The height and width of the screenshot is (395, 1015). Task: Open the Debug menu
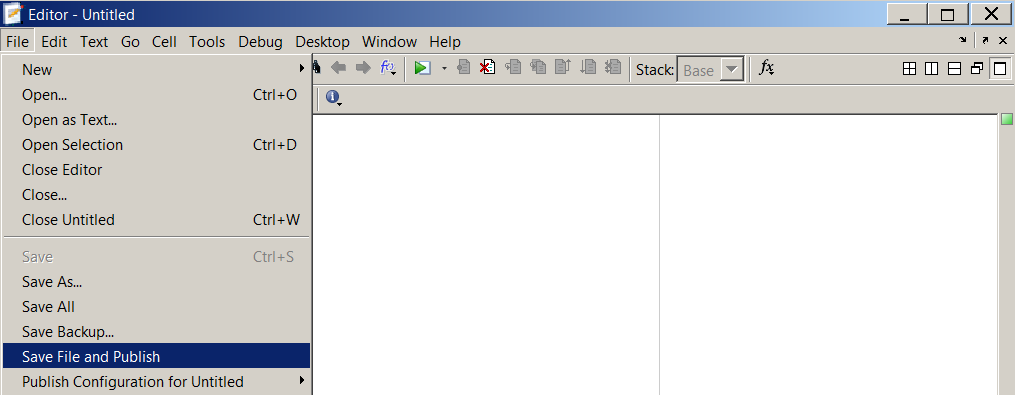pyautogui.click(x=260, y=41)
